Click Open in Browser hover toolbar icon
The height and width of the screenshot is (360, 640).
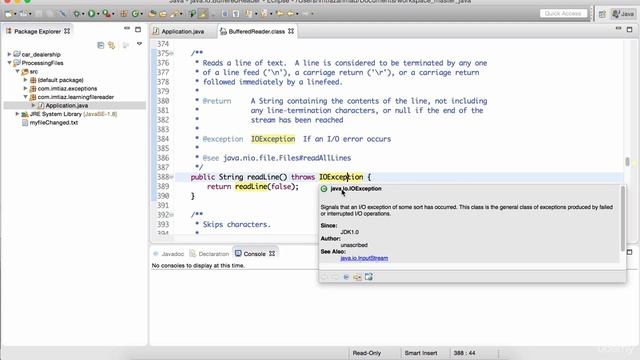tap(369, 277)
